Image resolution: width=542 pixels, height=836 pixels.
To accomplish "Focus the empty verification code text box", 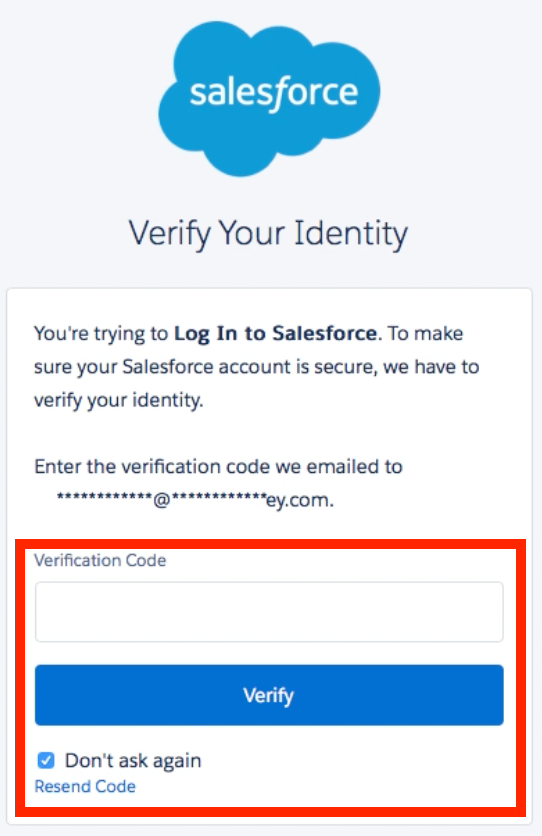I will click(269, 612).
